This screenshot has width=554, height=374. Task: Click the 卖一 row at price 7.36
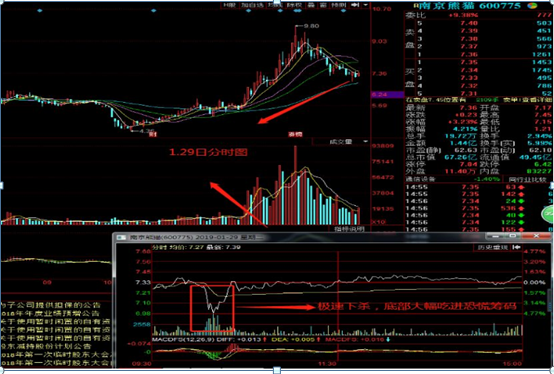click(x=484, y=54)
